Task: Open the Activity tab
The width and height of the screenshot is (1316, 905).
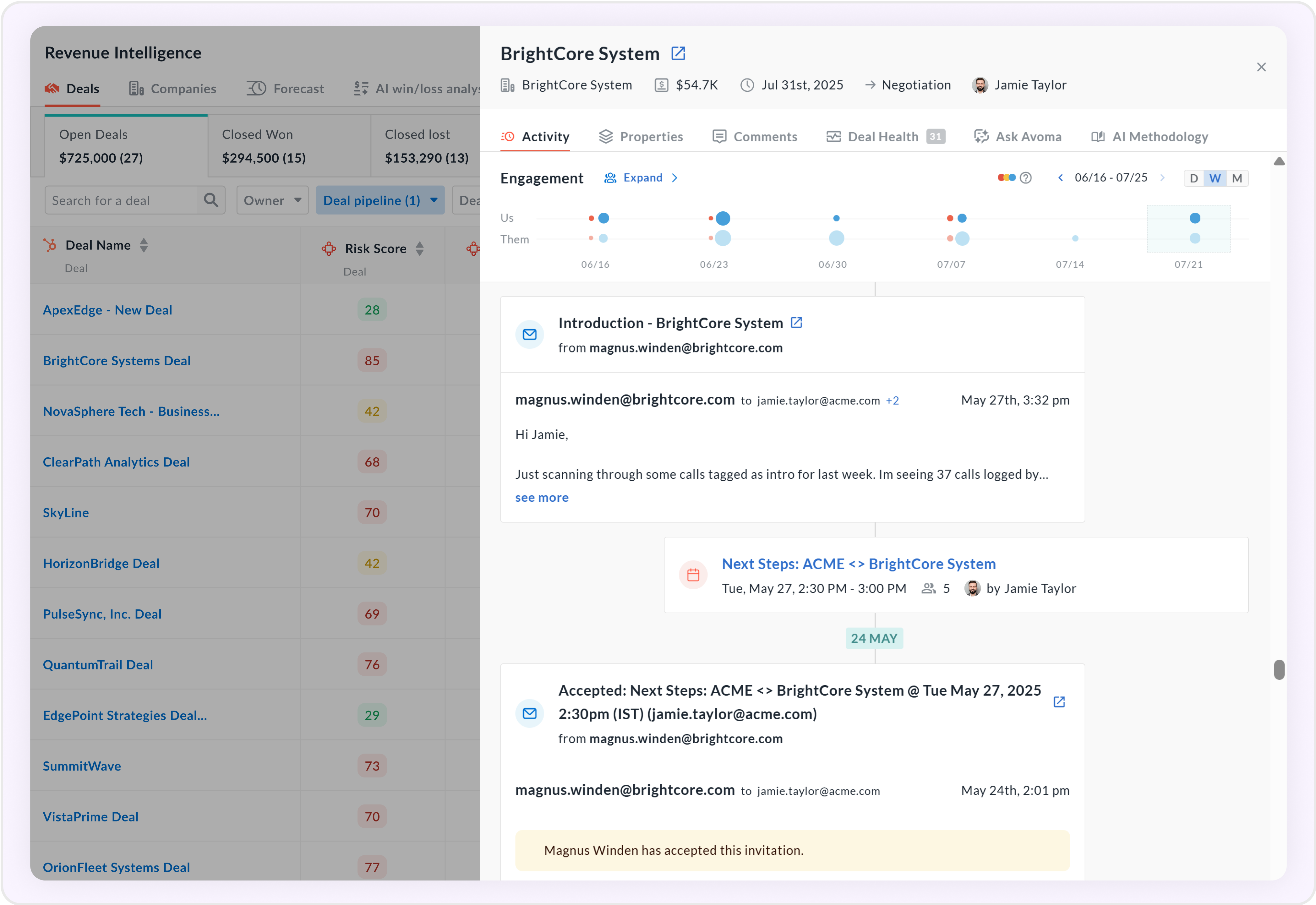Action: (535, 137)
